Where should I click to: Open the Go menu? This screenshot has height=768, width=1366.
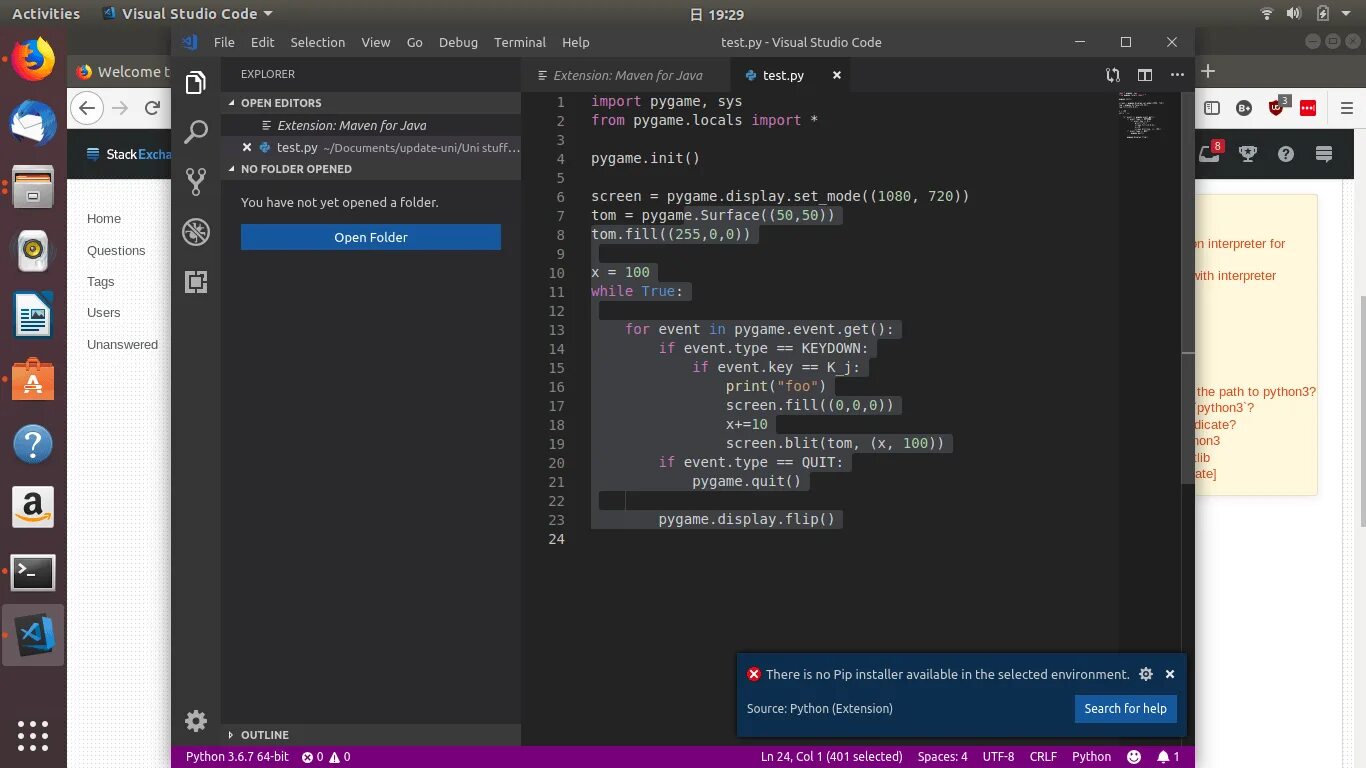coord(414,42)
